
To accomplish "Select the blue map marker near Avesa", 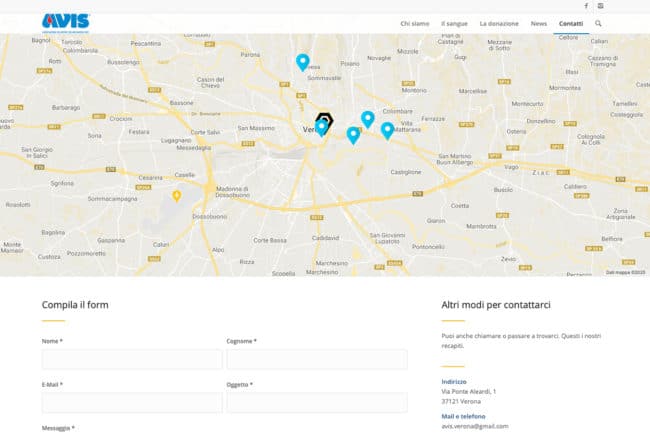I will (x=303, y=62).
